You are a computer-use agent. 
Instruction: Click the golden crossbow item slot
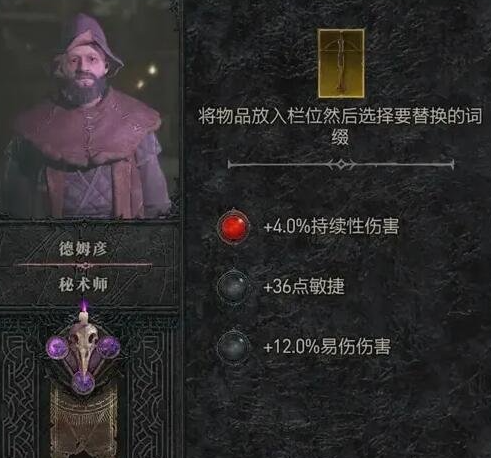[341, 63]
